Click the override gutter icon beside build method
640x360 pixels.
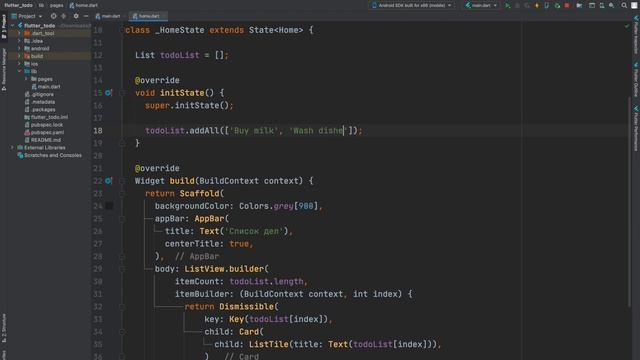point(108,181)
